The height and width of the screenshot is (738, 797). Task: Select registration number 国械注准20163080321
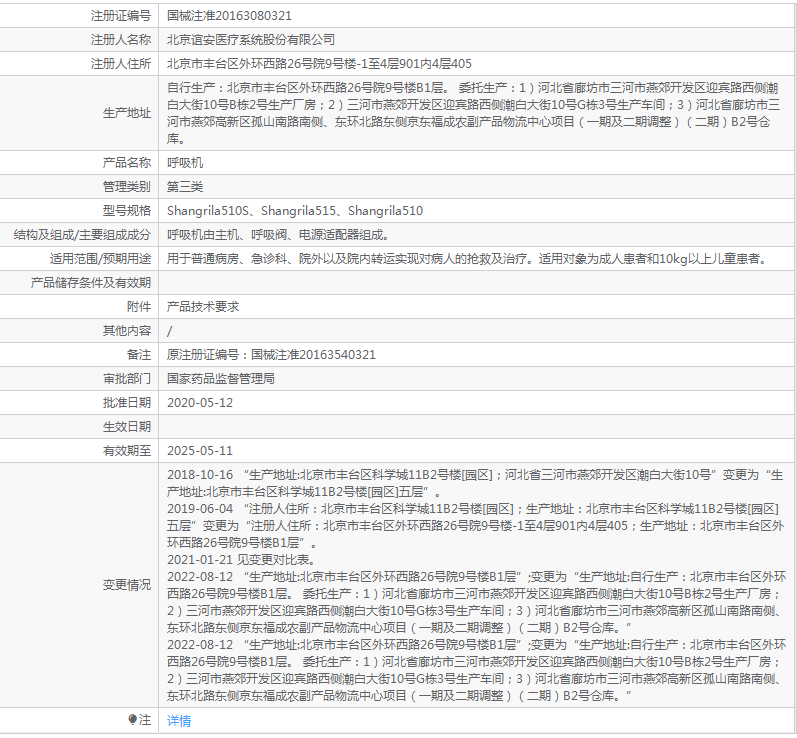point(229,16)
